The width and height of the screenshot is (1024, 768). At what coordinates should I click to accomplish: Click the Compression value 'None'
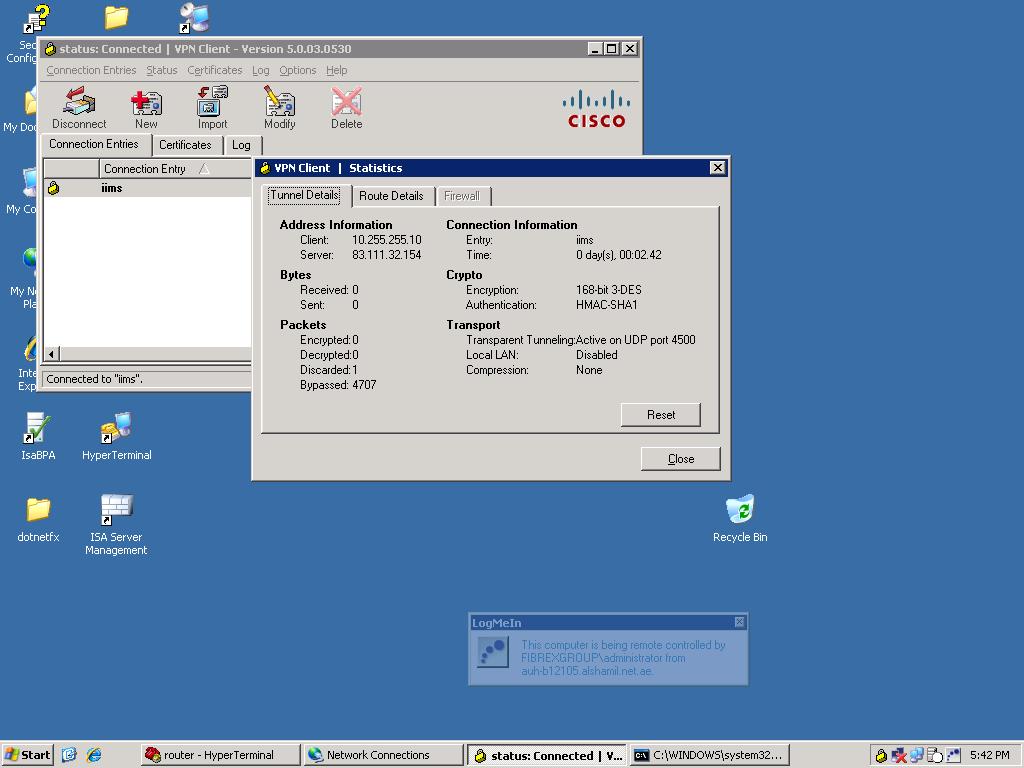(589, 370)
